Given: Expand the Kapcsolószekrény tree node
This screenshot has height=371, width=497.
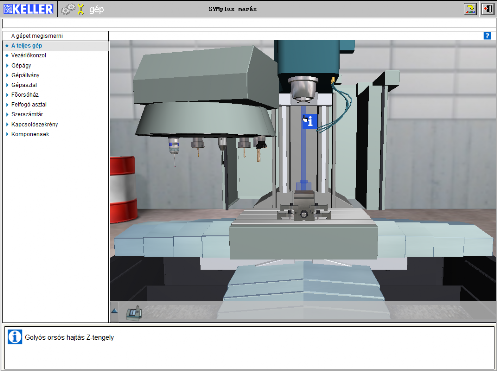Looking at the screenshot, I should [7, 124].
